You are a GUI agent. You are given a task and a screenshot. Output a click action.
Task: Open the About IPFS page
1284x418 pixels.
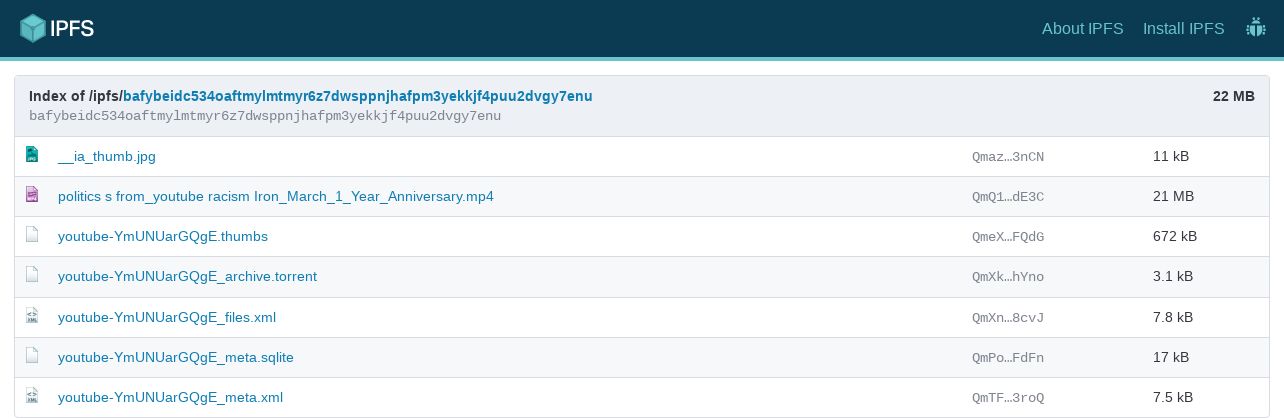1083,28
